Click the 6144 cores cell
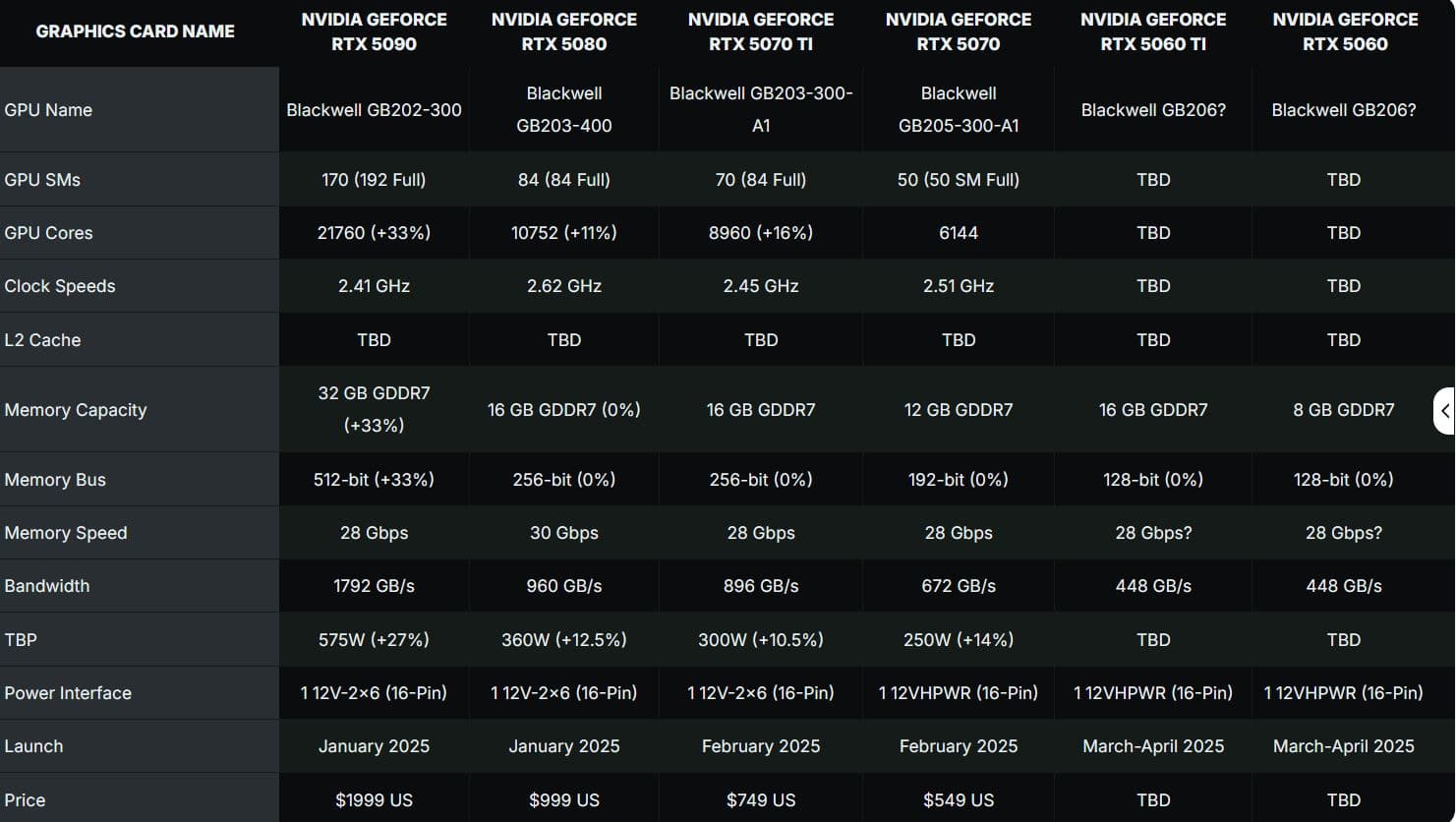The height and width of the screenshot is (822, 1456). tap(959, 233)
